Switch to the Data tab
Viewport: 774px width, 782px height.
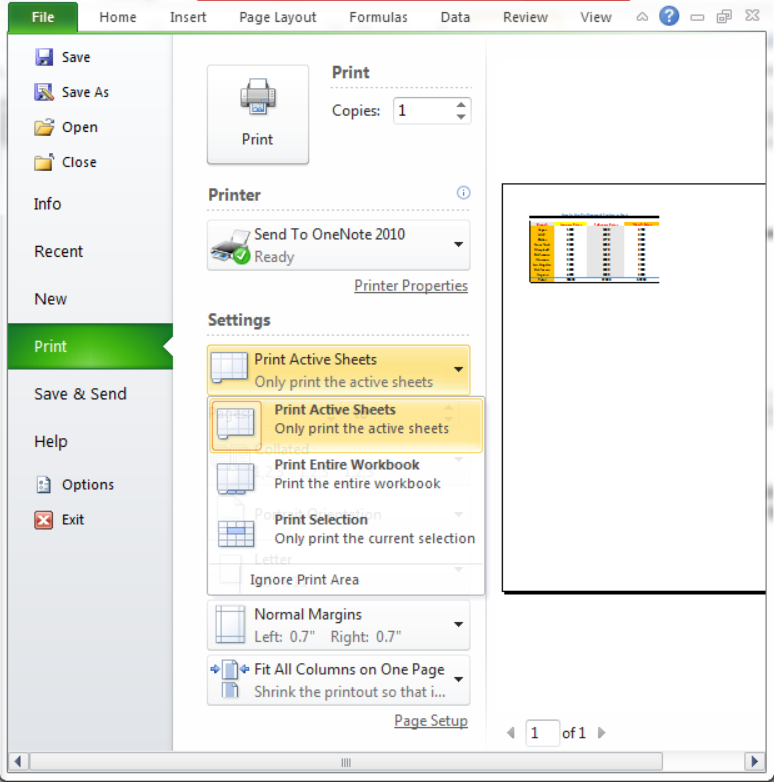pos(455,17)
